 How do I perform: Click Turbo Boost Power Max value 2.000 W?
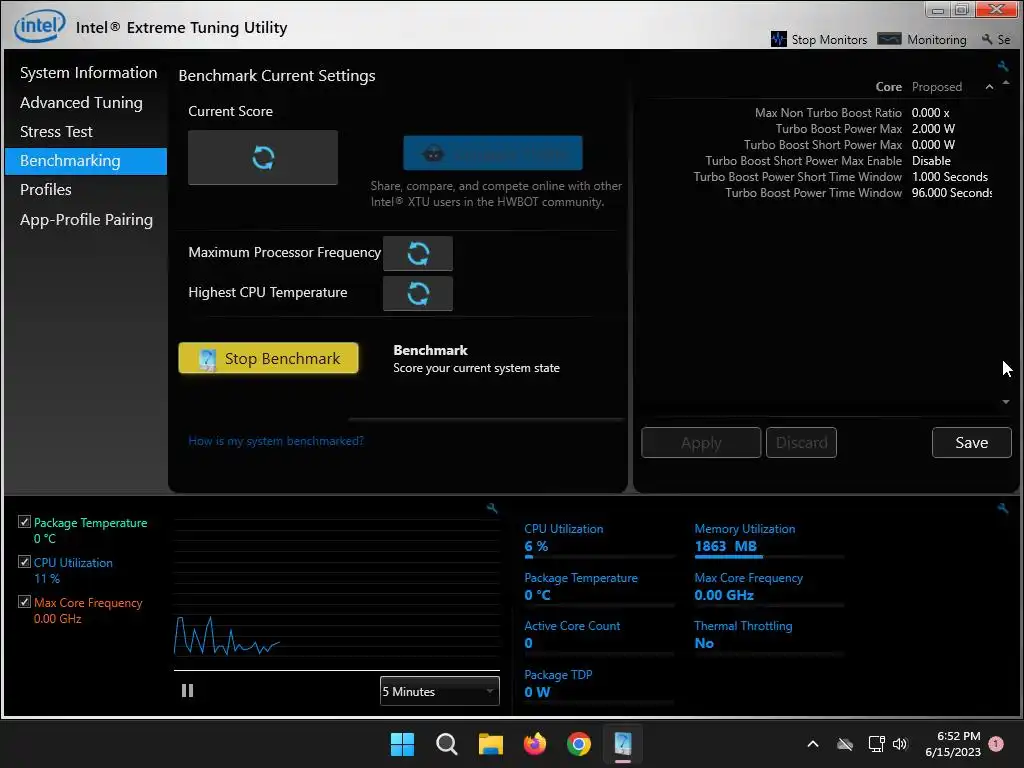point(933,129)
